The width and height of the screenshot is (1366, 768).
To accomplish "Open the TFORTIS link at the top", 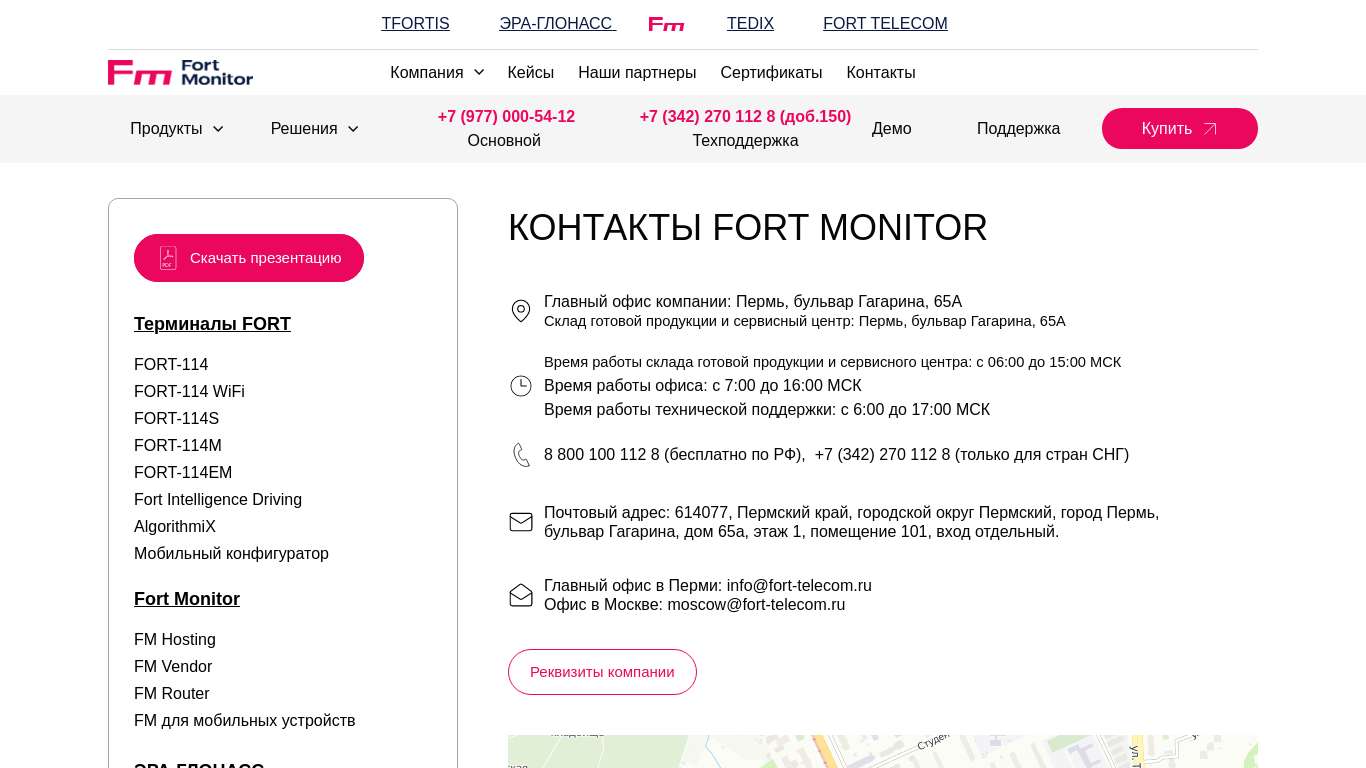I will pyautogui.click(x=415, y=23).
